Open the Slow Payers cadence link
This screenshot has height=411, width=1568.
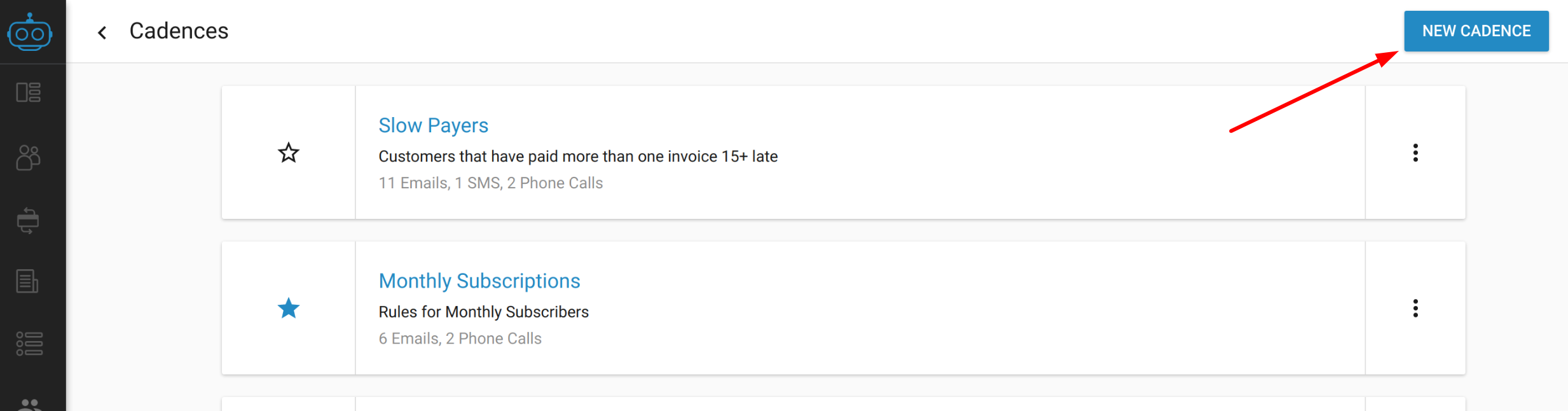point(434,125)
